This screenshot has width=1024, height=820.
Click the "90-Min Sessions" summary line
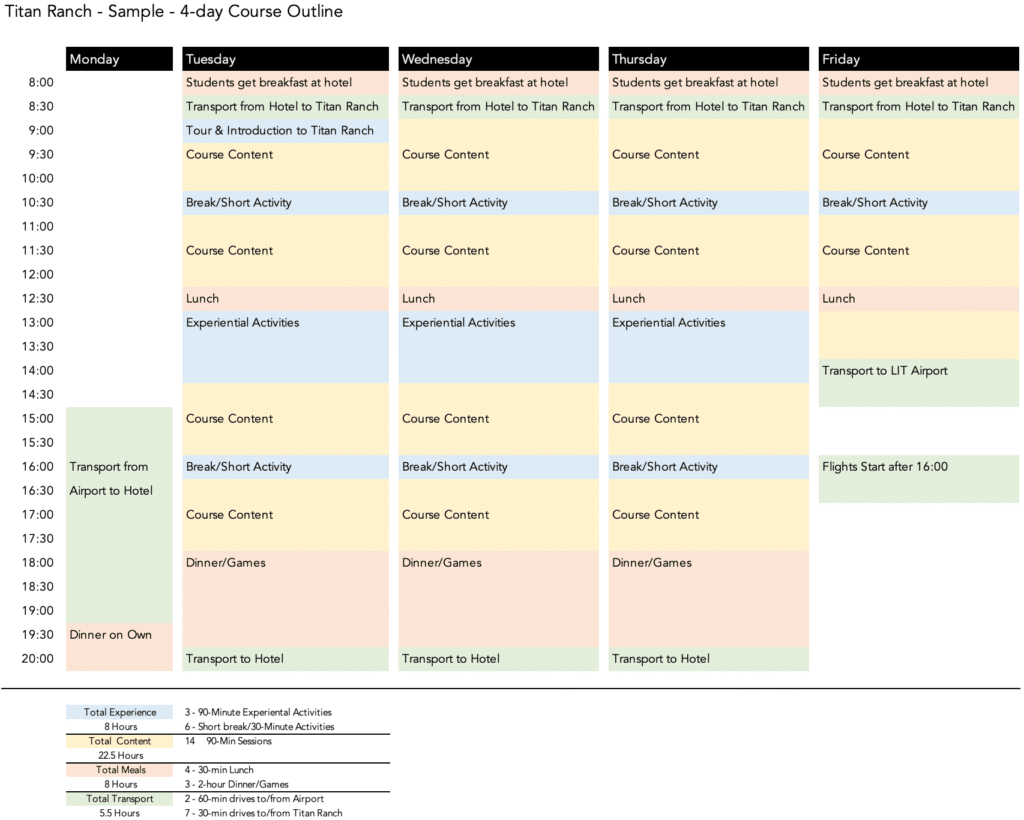(239, 741)
